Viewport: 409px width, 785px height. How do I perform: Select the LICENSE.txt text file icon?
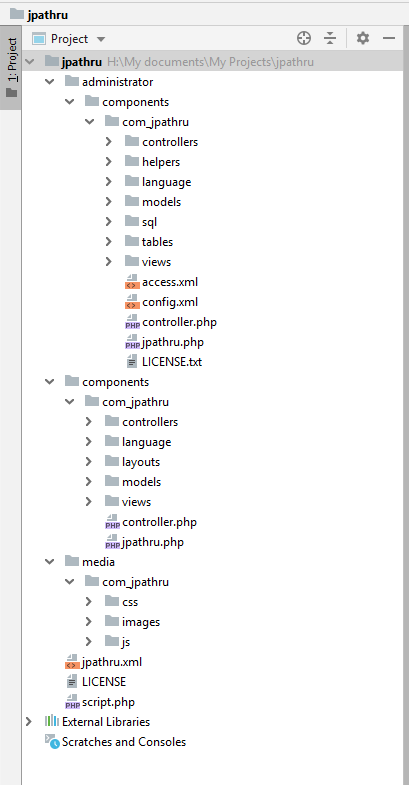[131, 361]
